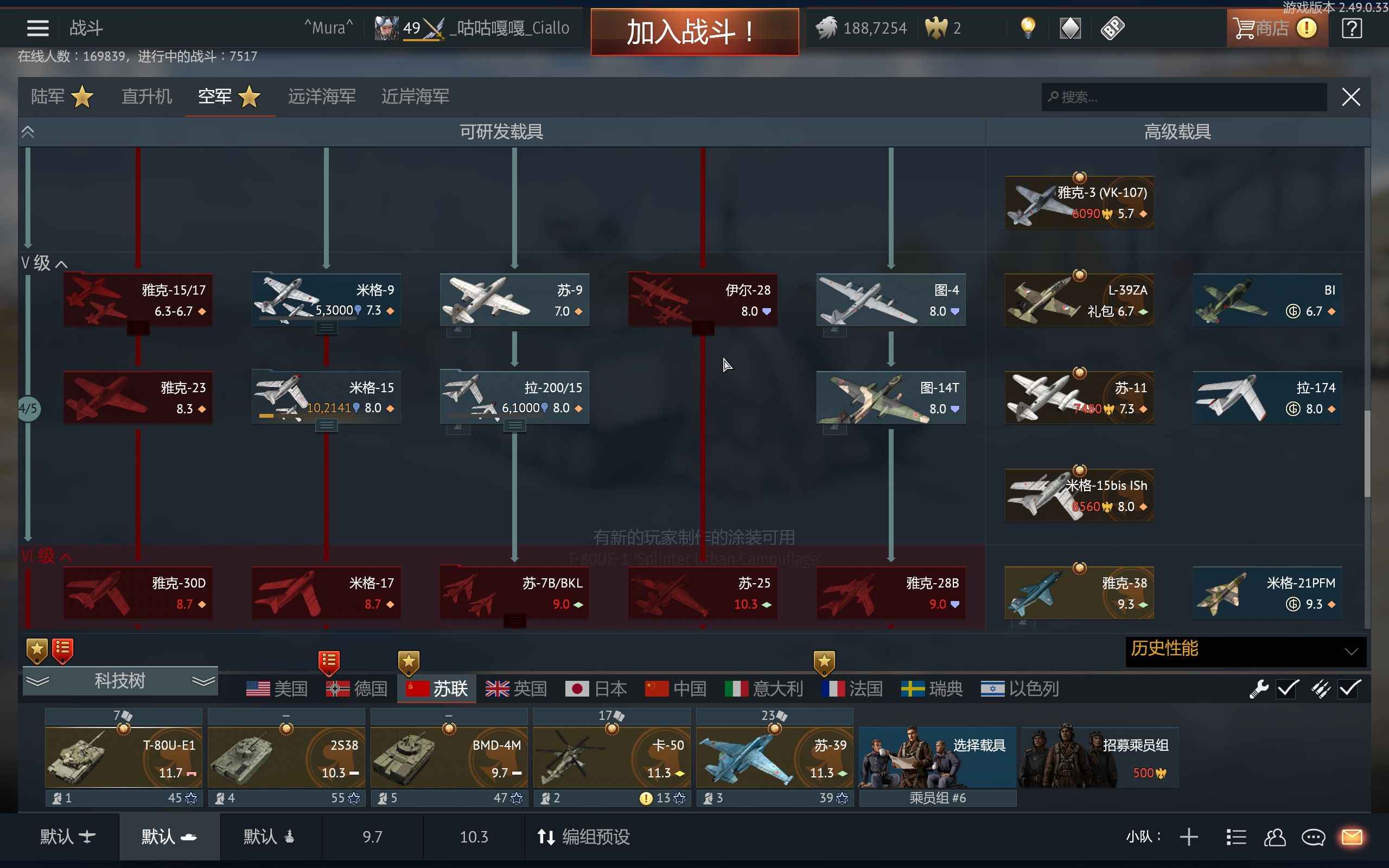Open the chat bubble icon
This screenshot has height=868, width=1389.
point(1313,837)
